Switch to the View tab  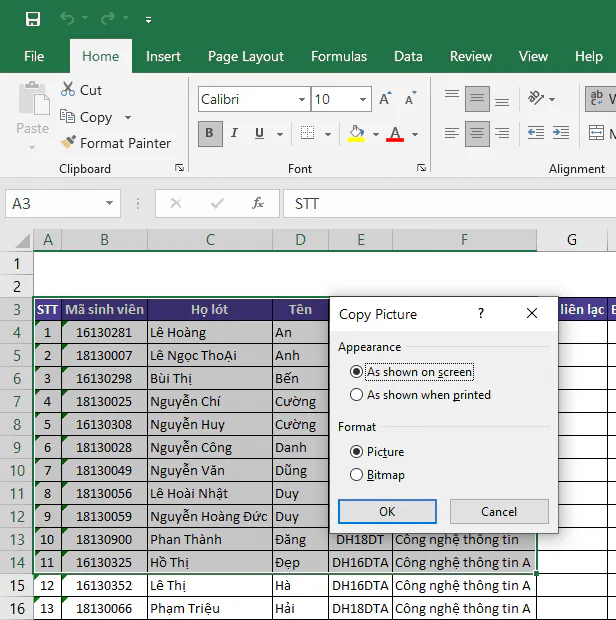(x=533, y=56)
